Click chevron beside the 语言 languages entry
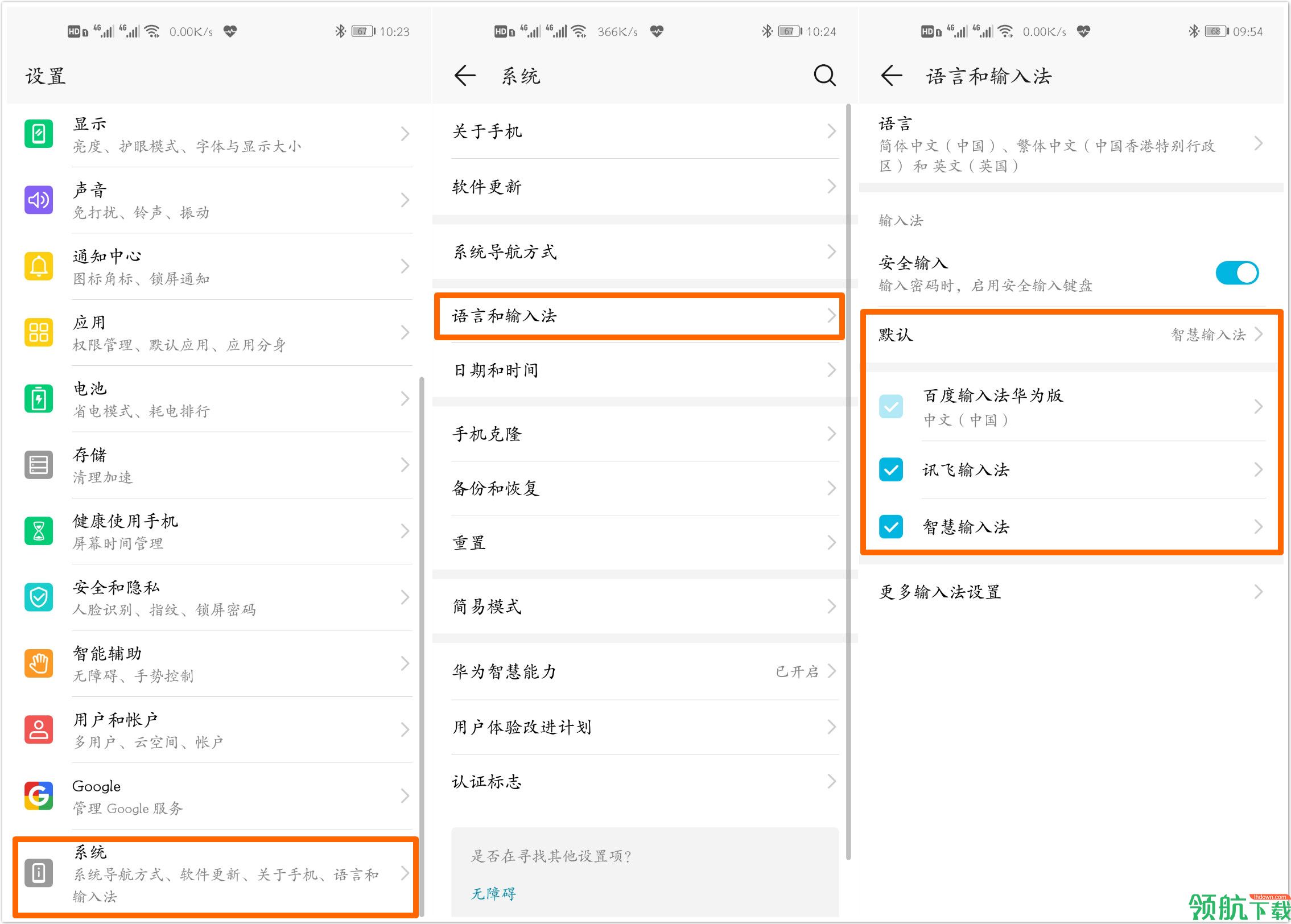Viewport: 1291px width, 924px height. 1258,144
